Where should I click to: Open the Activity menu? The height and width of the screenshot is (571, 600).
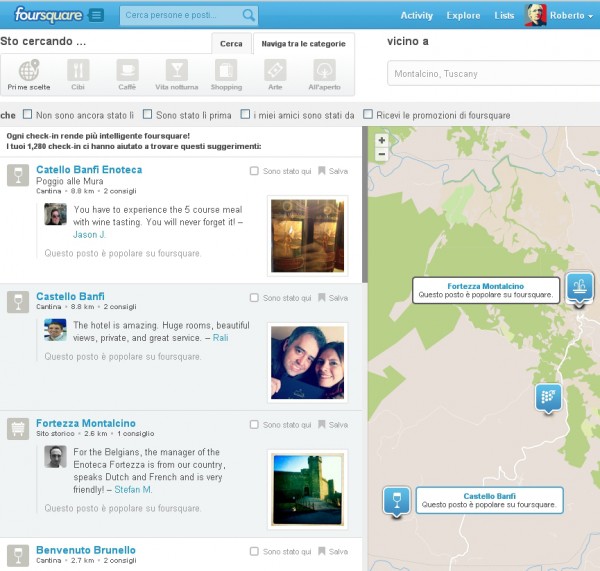pos(417,16)
